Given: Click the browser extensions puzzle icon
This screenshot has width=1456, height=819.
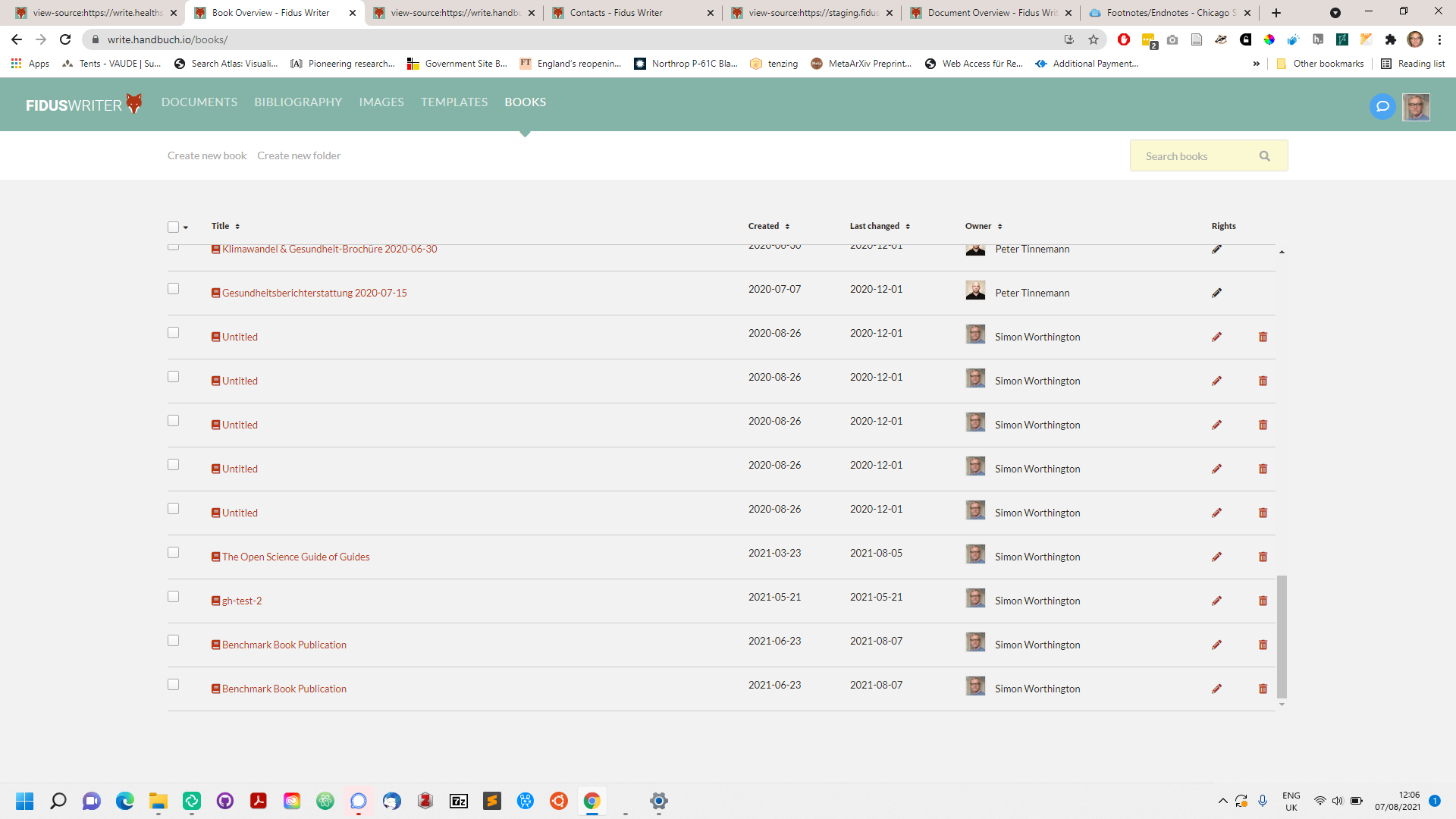Looking at the screenshot, I should point(1390,39).
